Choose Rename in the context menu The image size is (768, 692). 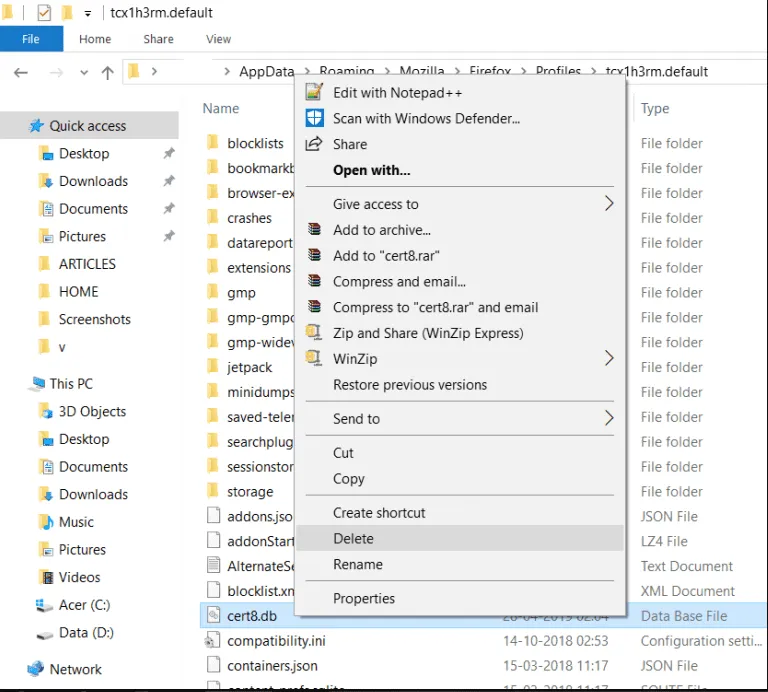pyautogui.click(x=459, y=564)
